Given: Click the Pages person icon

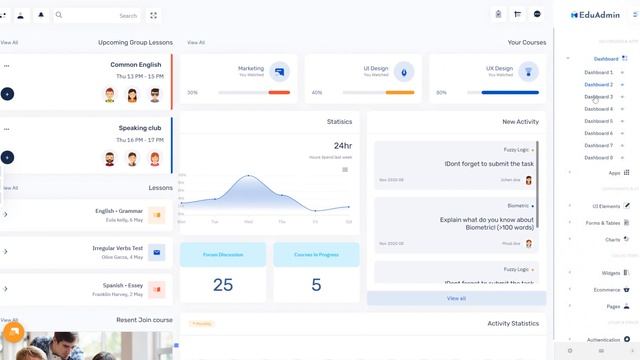Looking at the screenshot, I should coord(627,306).
